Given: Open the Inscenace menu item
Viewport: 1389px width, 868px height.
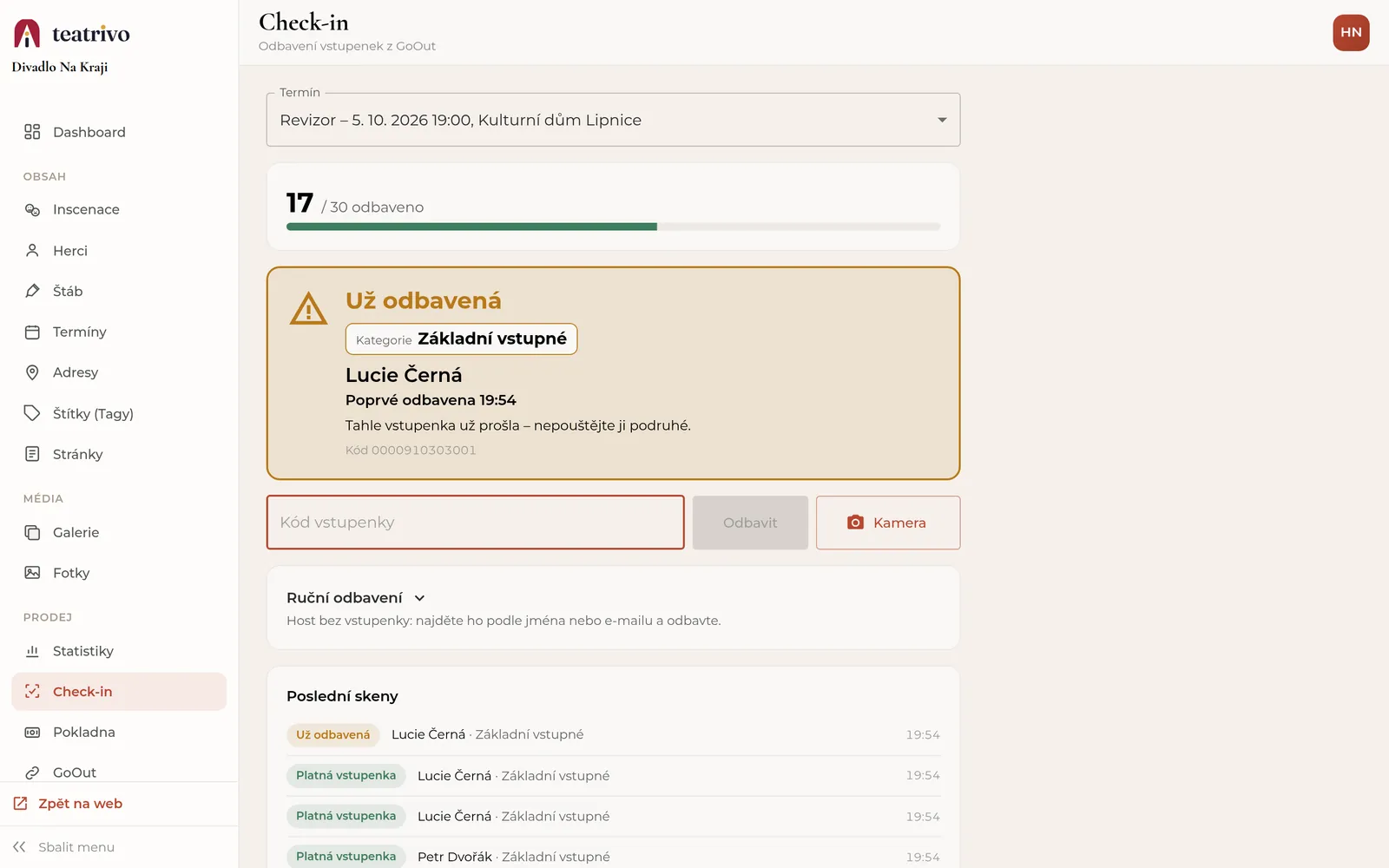Looking at the screenshot, I should pos(119,210).
